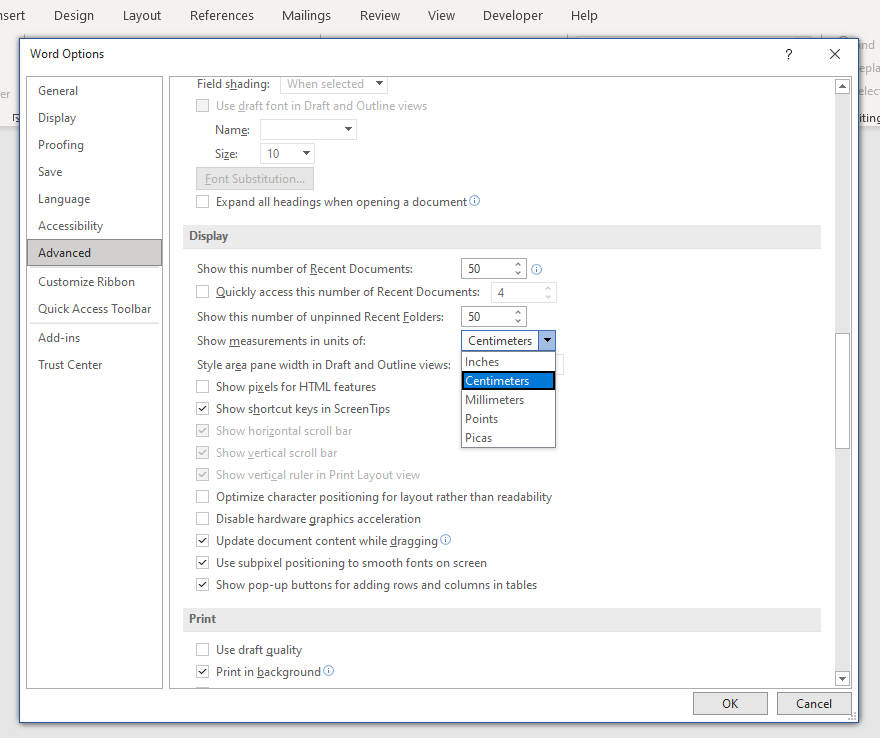
Task: Open Quick Access Toolbar options
Action: coord(94,309)
